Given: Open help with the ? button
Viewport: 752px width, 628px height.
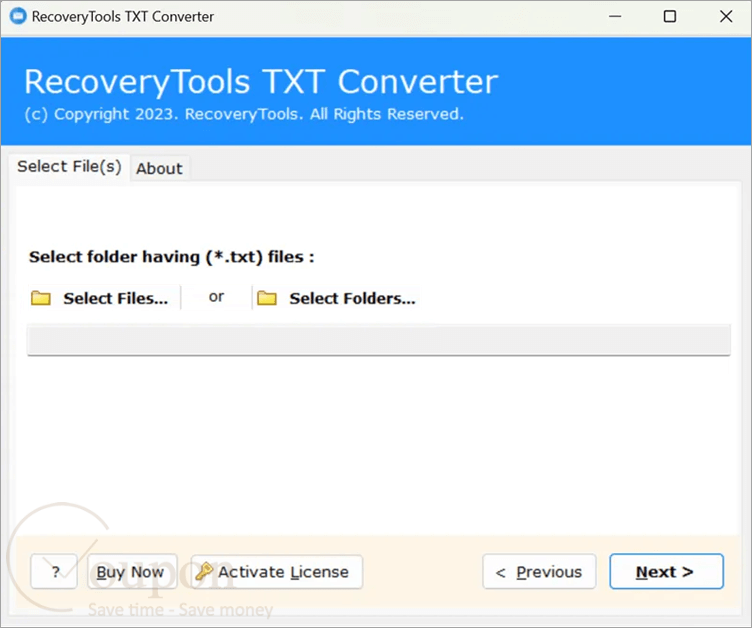Looking at the screenshot, I should [x=54, y=571].
